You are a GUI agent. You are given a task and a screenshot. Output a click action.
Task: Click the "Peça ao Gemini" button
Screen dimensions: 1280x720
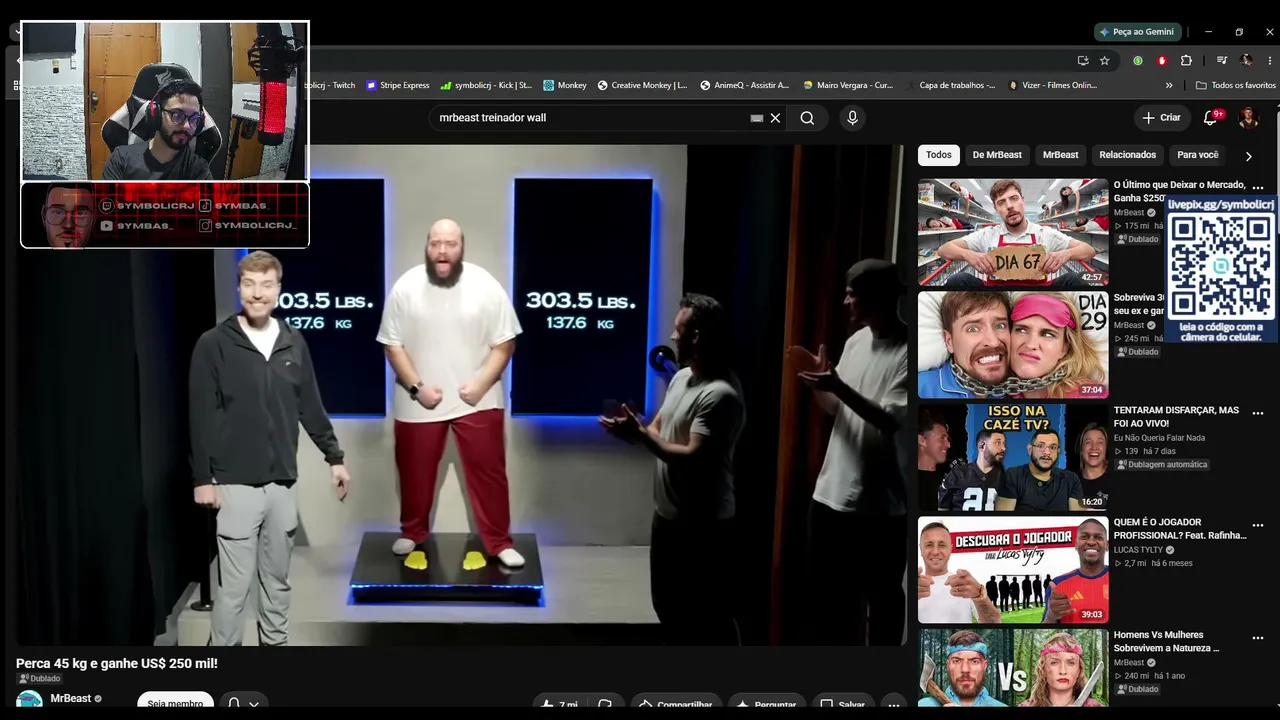point(1138,32)
